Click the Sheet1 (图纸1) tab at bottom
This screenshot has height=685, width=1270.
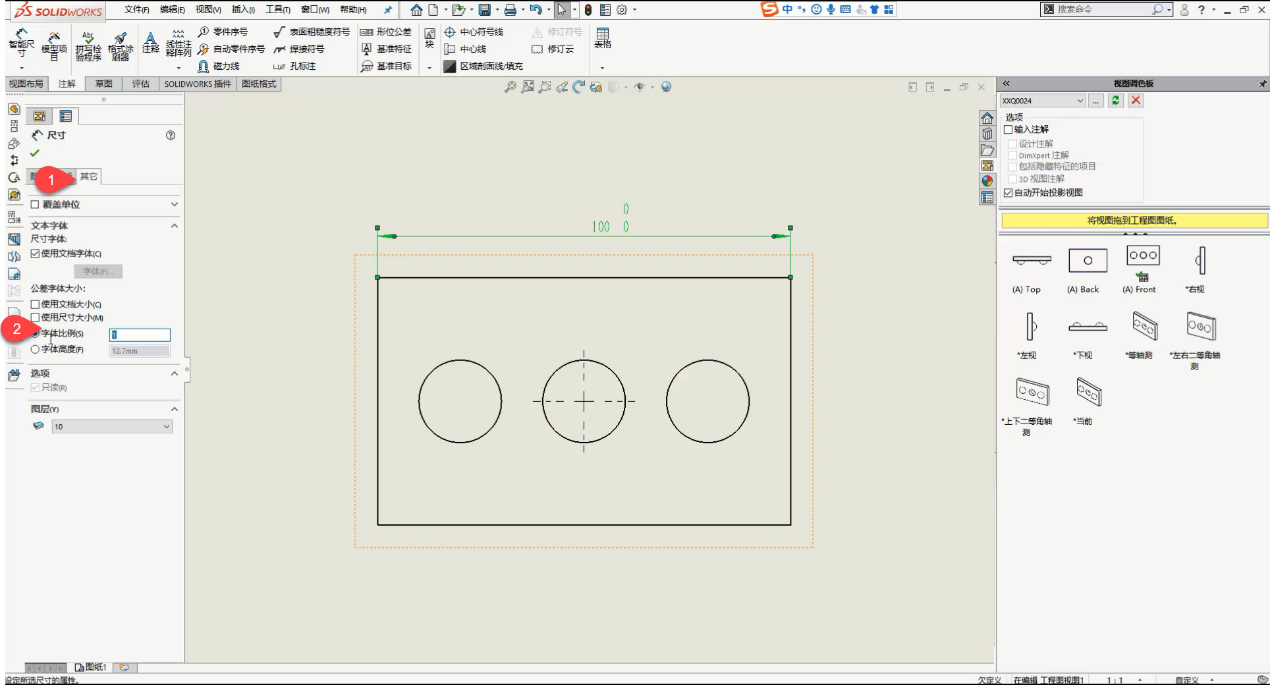click(x=91, y=667)
